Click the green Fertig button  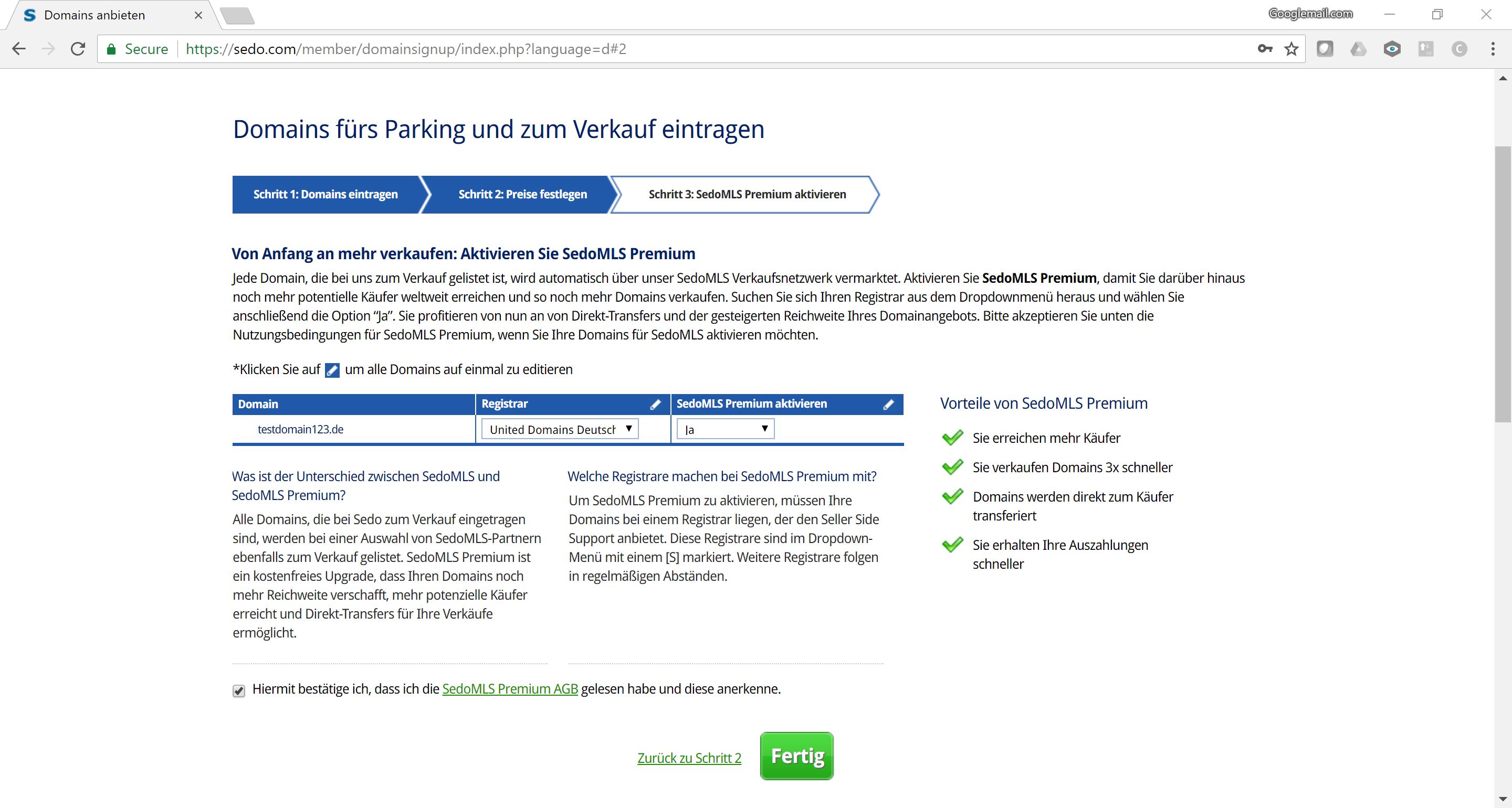(x=796, y=756)
